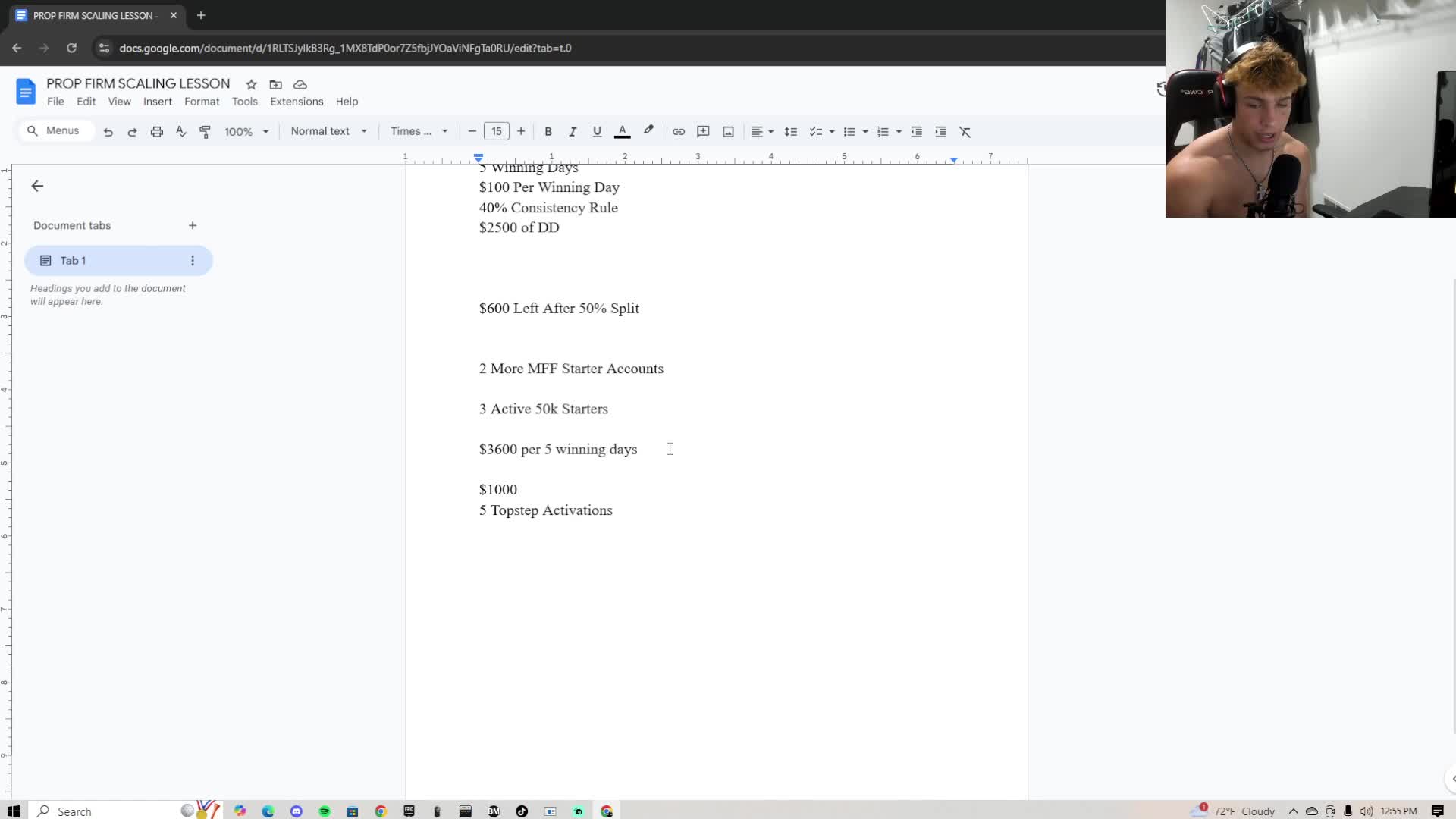The width and height of the screenshot is (1456, 819).
Task: Toggle underline formatting
Action: click(x=597, y=132)
